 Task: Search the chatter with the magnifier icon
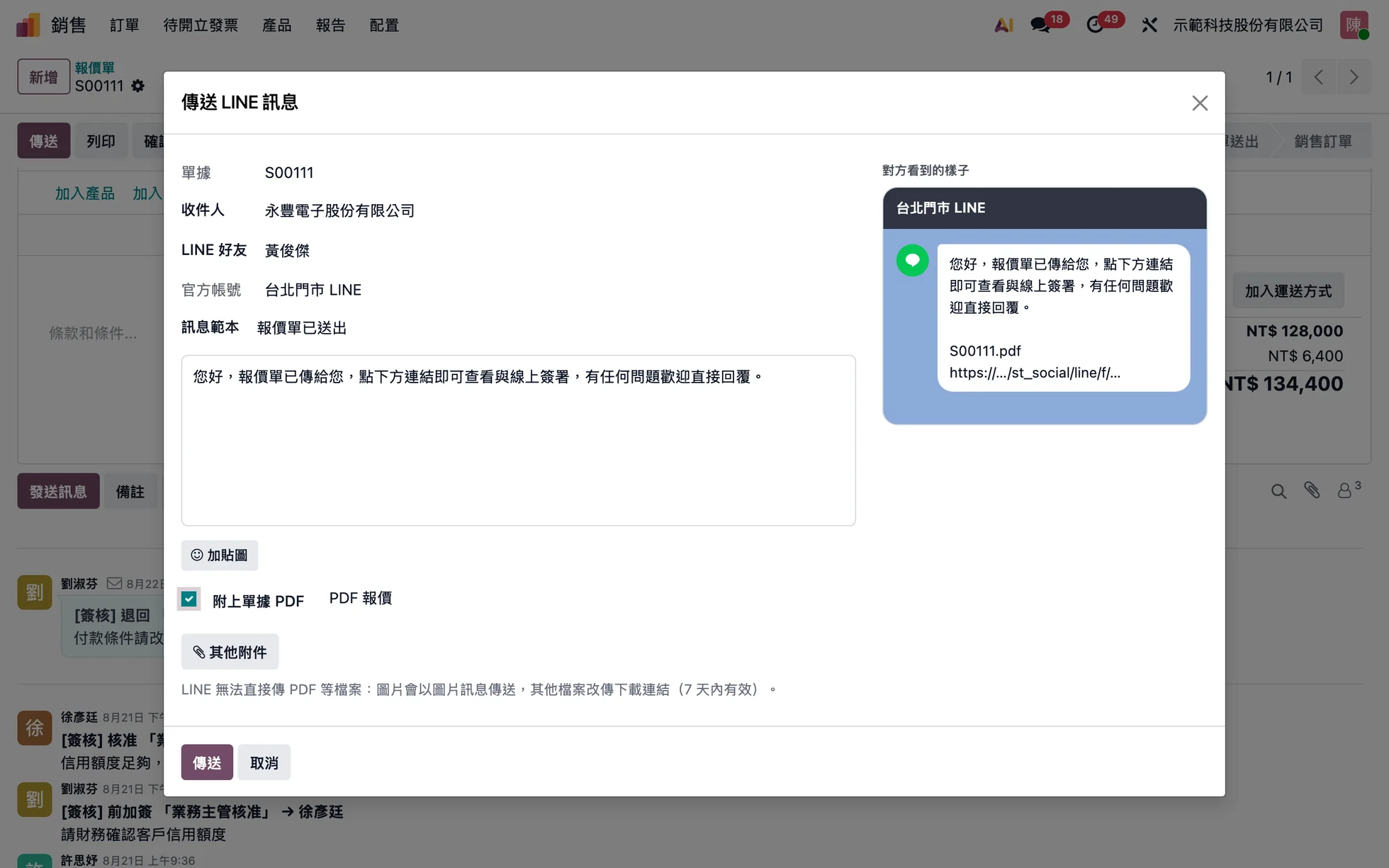(1278, 491)
